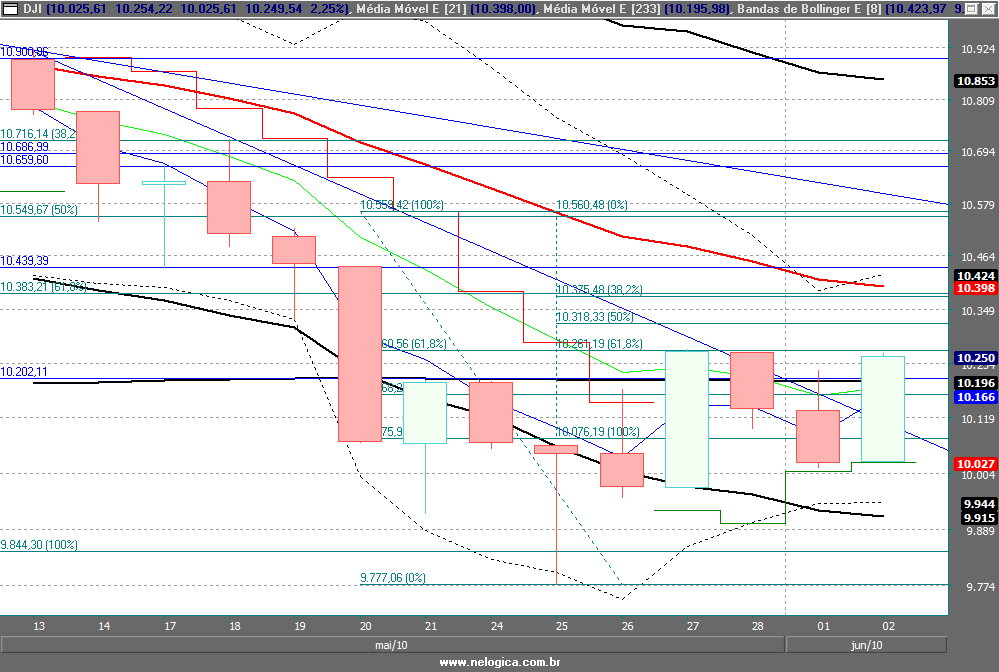
Task: Click the 10.398 red price tag
Action: 975,288
